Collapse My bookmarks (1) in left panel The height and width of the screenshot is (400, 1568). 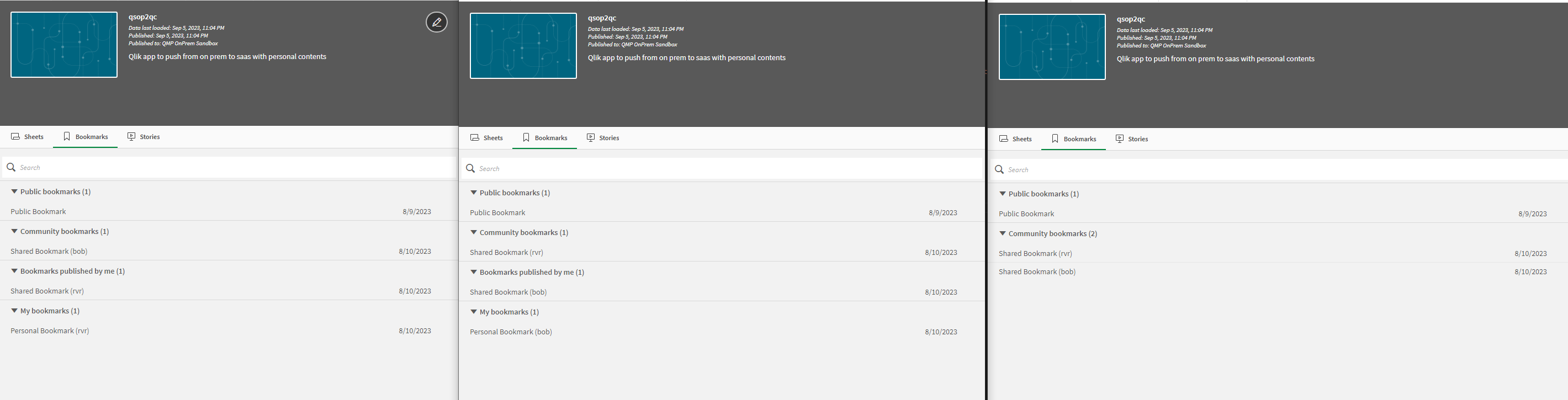pos(14,311)
